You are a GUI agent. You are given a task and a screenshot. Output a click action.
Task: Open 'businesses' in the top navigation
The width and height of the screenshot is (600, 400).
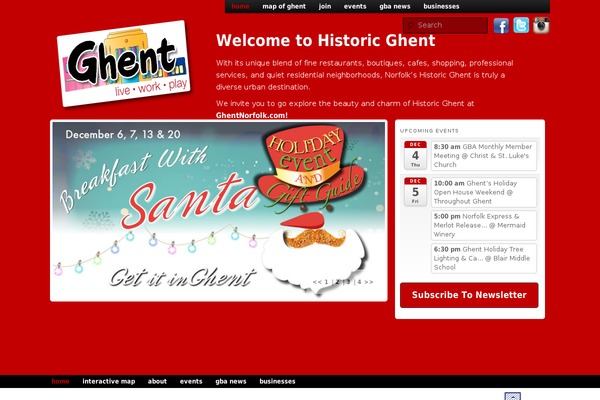point(441,6)
